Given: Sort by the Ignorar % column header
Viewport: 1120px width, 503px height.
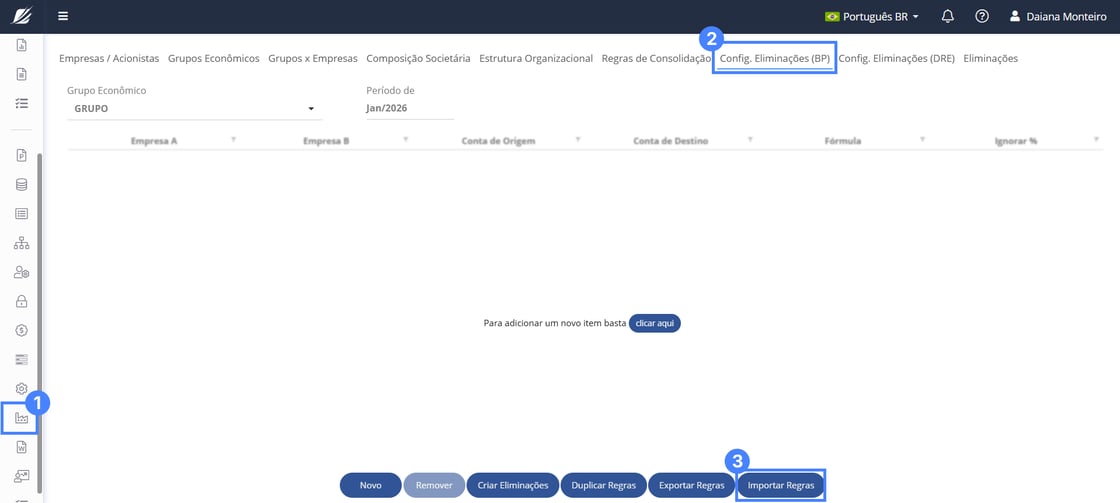Looking at the screenshot, I should click(x=1016, y=141).
